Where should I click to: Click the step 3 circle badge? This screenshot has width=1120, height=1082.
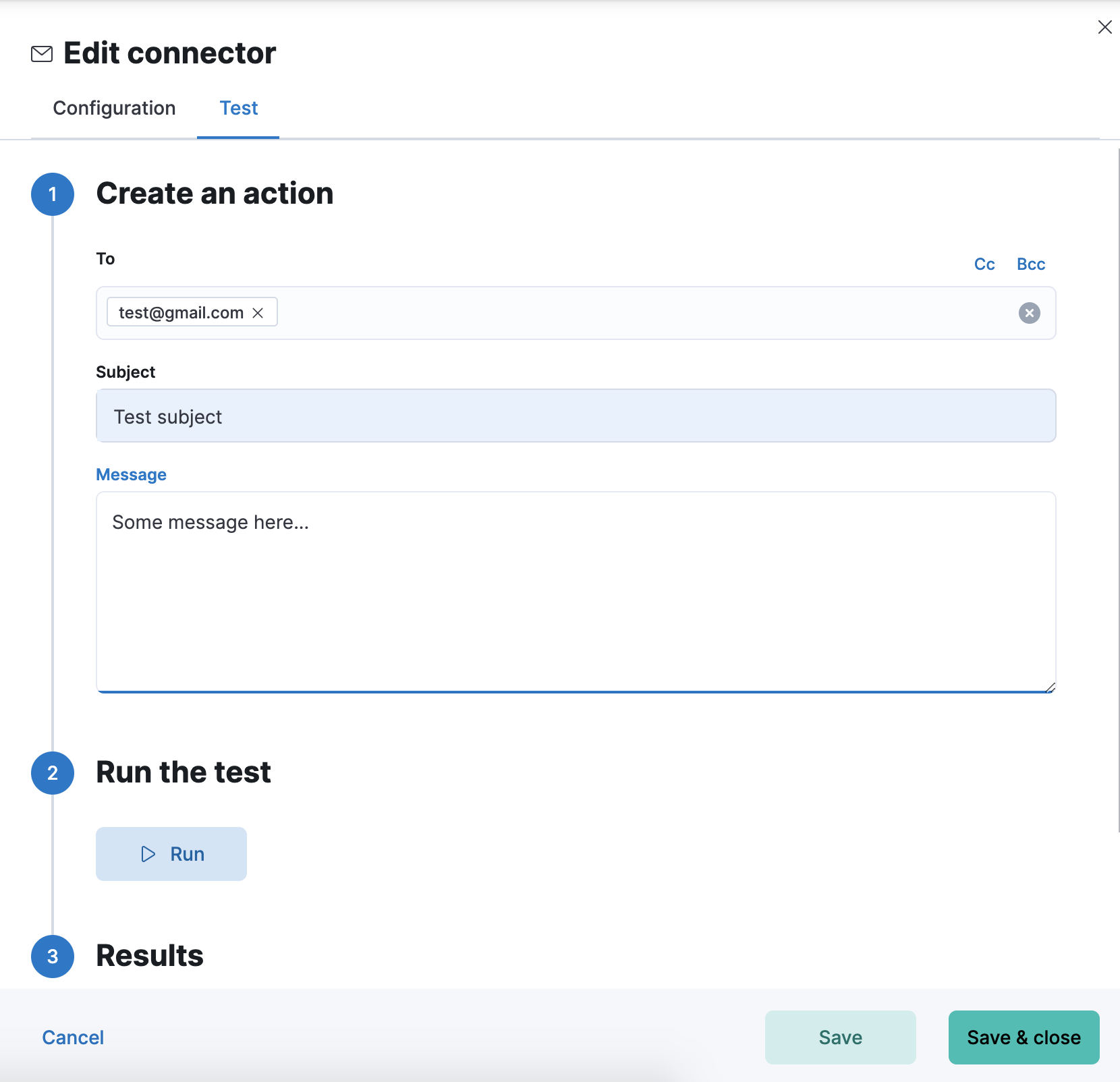pyautogui.click(x=53, y=957)
